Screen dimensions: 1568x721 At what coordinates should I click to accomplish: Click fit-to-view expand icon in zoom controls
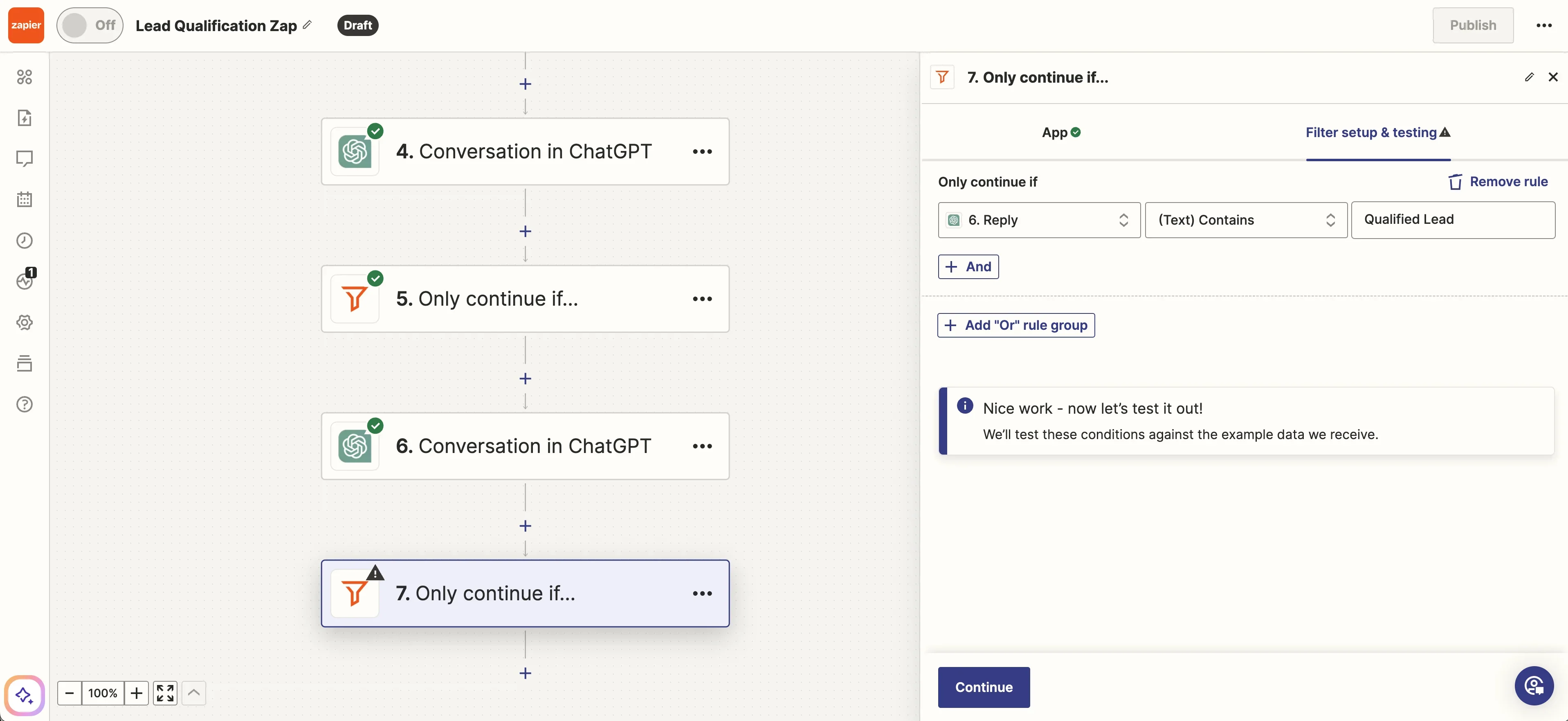165,693
